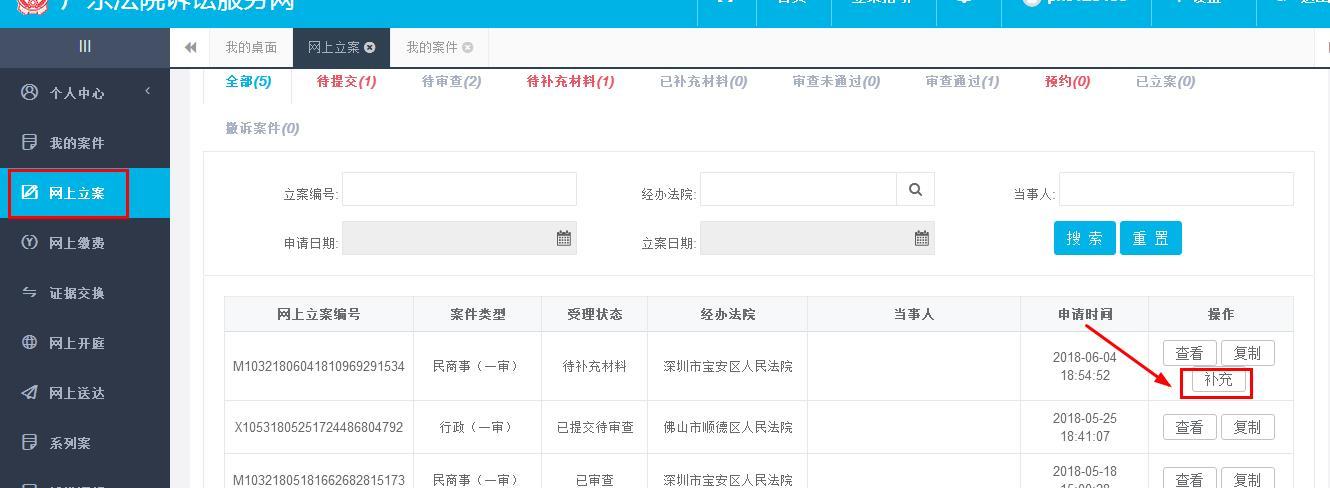Viewport: 1330px width, 488px height.
Task: Open 我的案件 in the sidebar
Action: tap(85, 143)
